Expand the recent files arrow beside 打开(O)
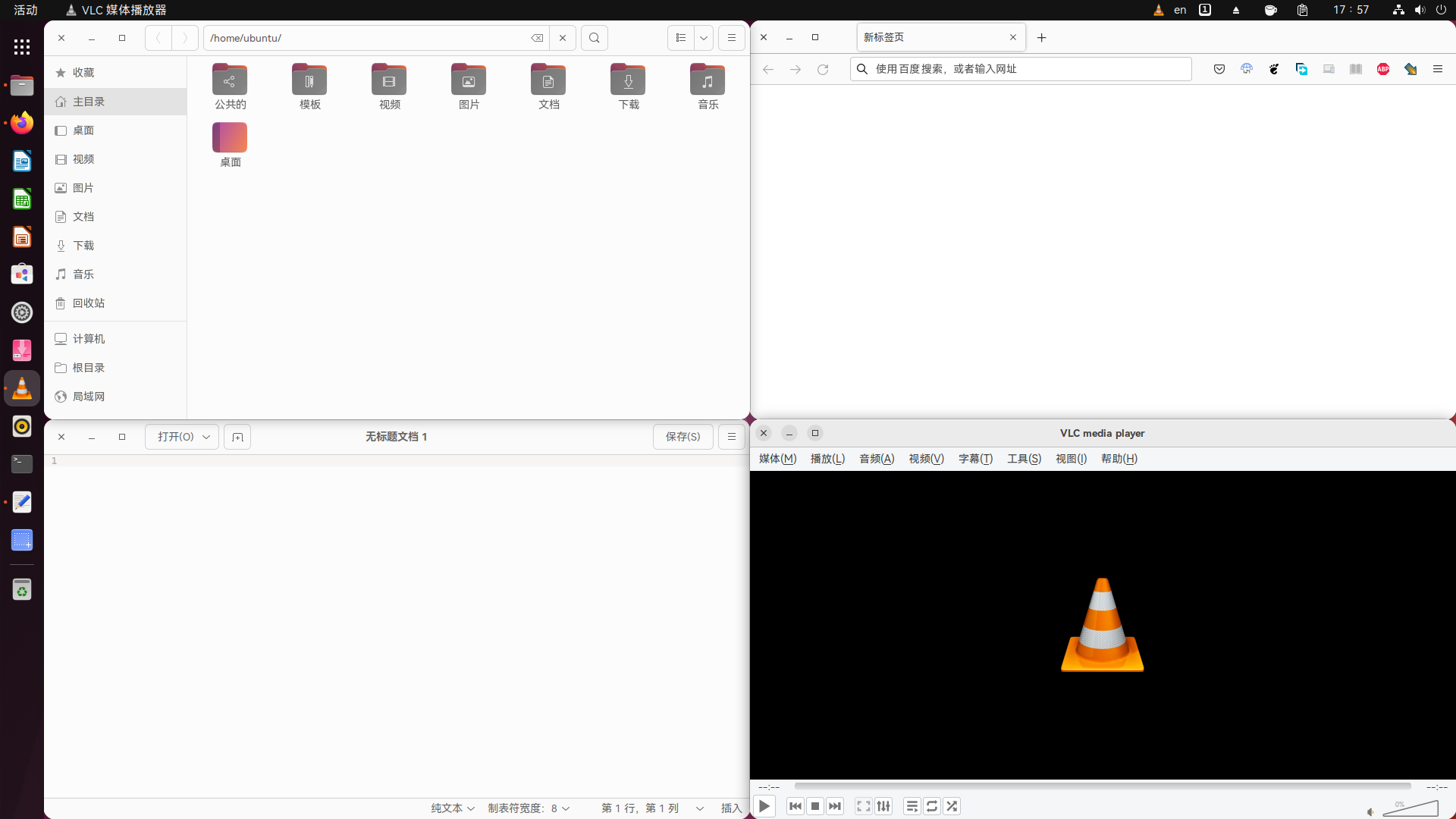Image resolution: width=1456 pixels, height=819 pixels. (x=206, y=437)
